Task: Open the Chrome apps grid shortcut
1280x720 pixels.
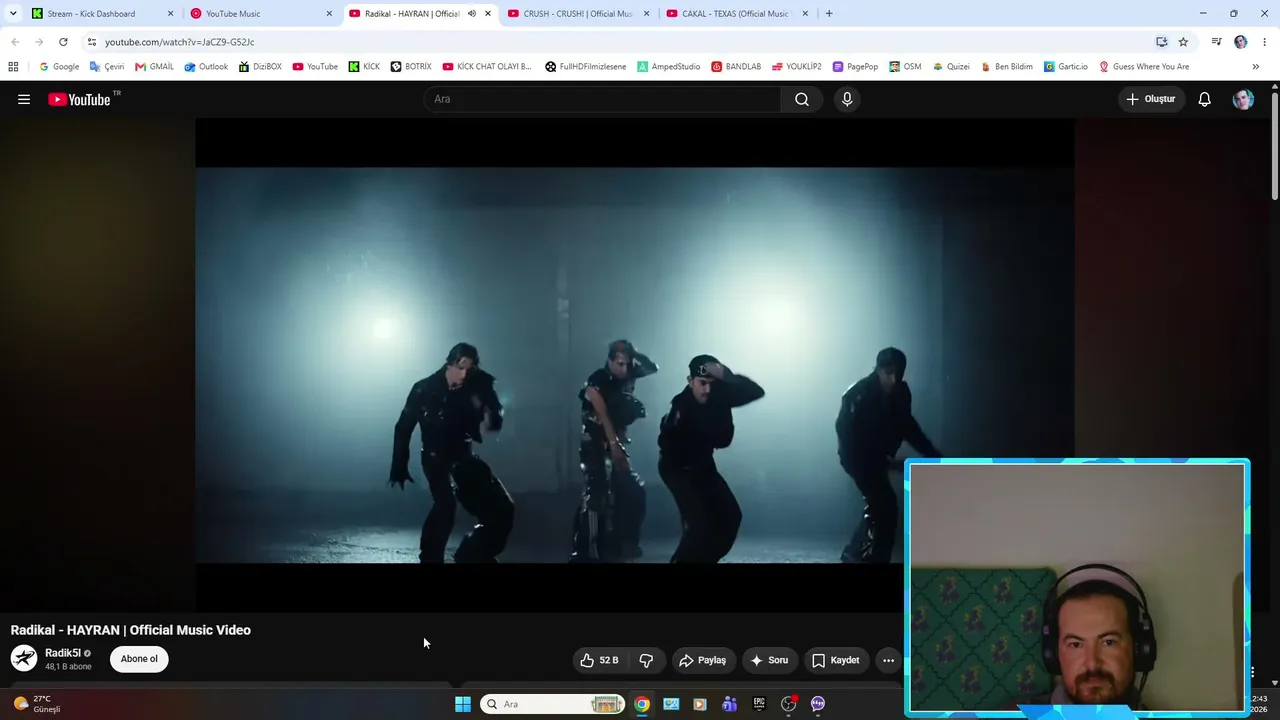Action: [13, 67]
